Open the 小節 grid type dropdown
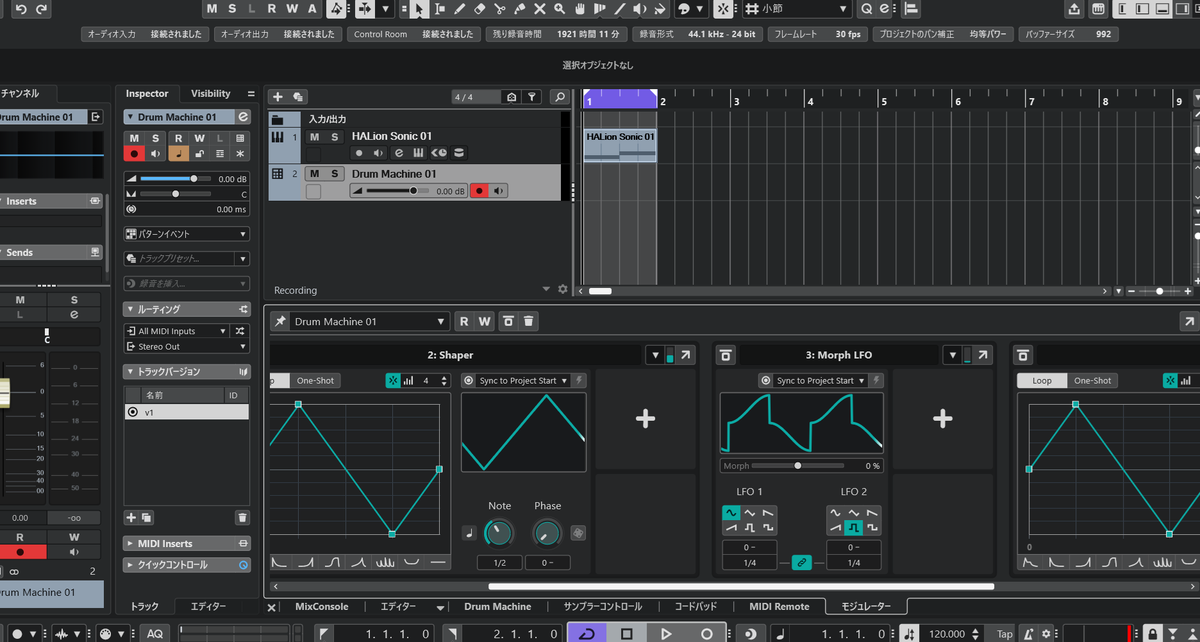Viewport: 1200px width, 642px height. 797,9
